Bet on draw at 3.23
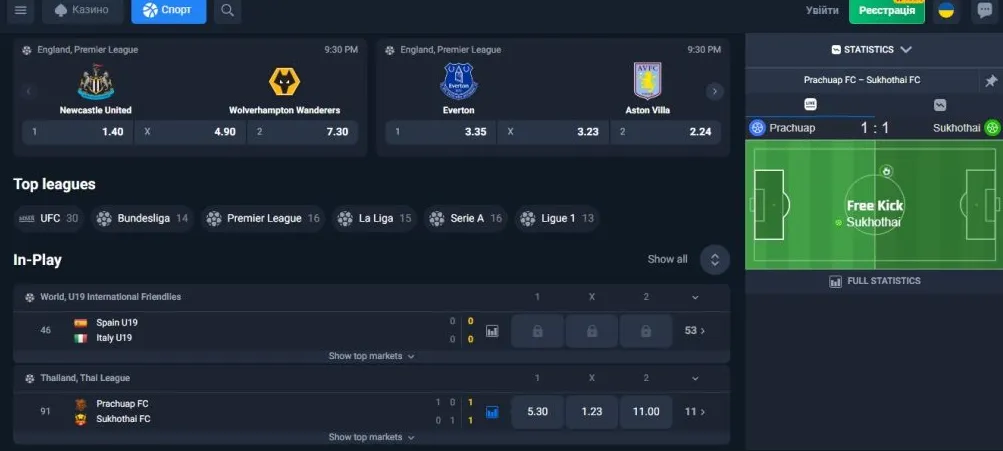Viewport: 1003px width, 451px height. (x=553, y=132)
